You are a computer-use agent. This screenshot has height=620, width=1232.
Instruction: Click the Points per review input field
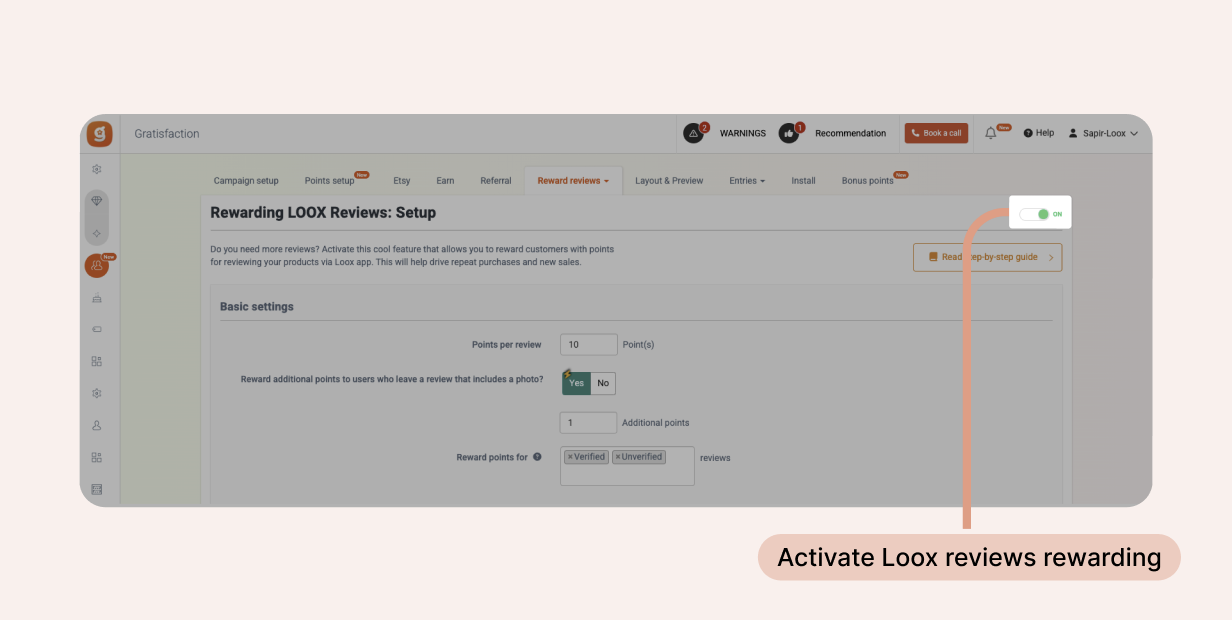click(589, 344)
